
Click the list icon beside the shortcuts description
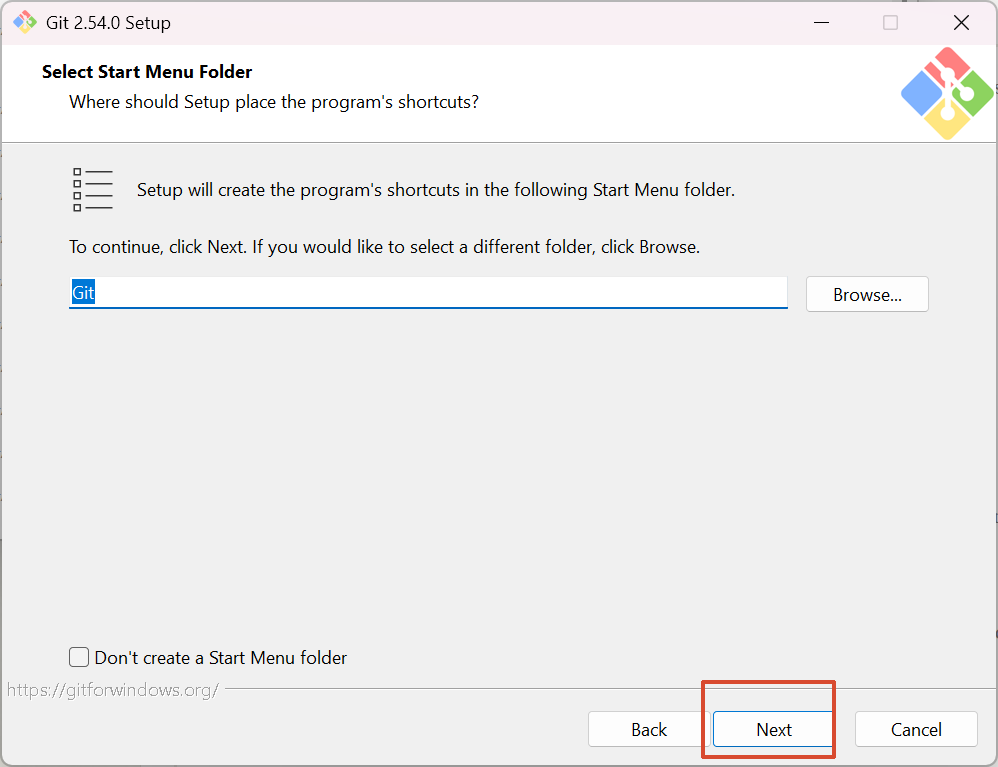(92, 189)
